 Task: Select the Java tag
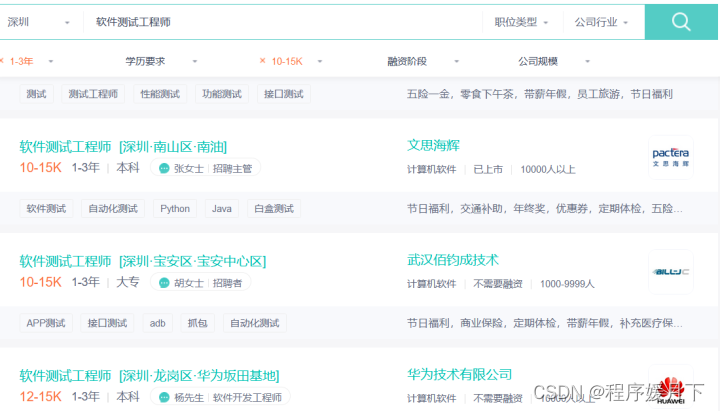click(222, 208)
